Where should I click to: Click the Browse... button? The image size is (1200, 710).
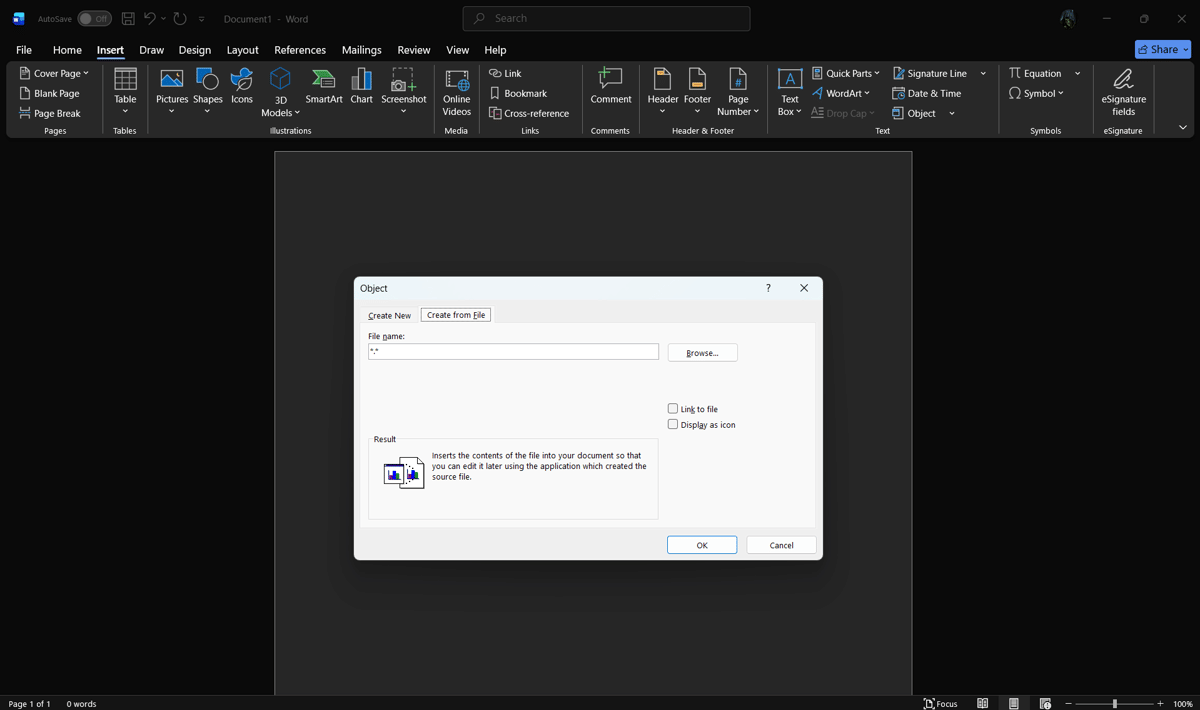click(x=702, y=353)
